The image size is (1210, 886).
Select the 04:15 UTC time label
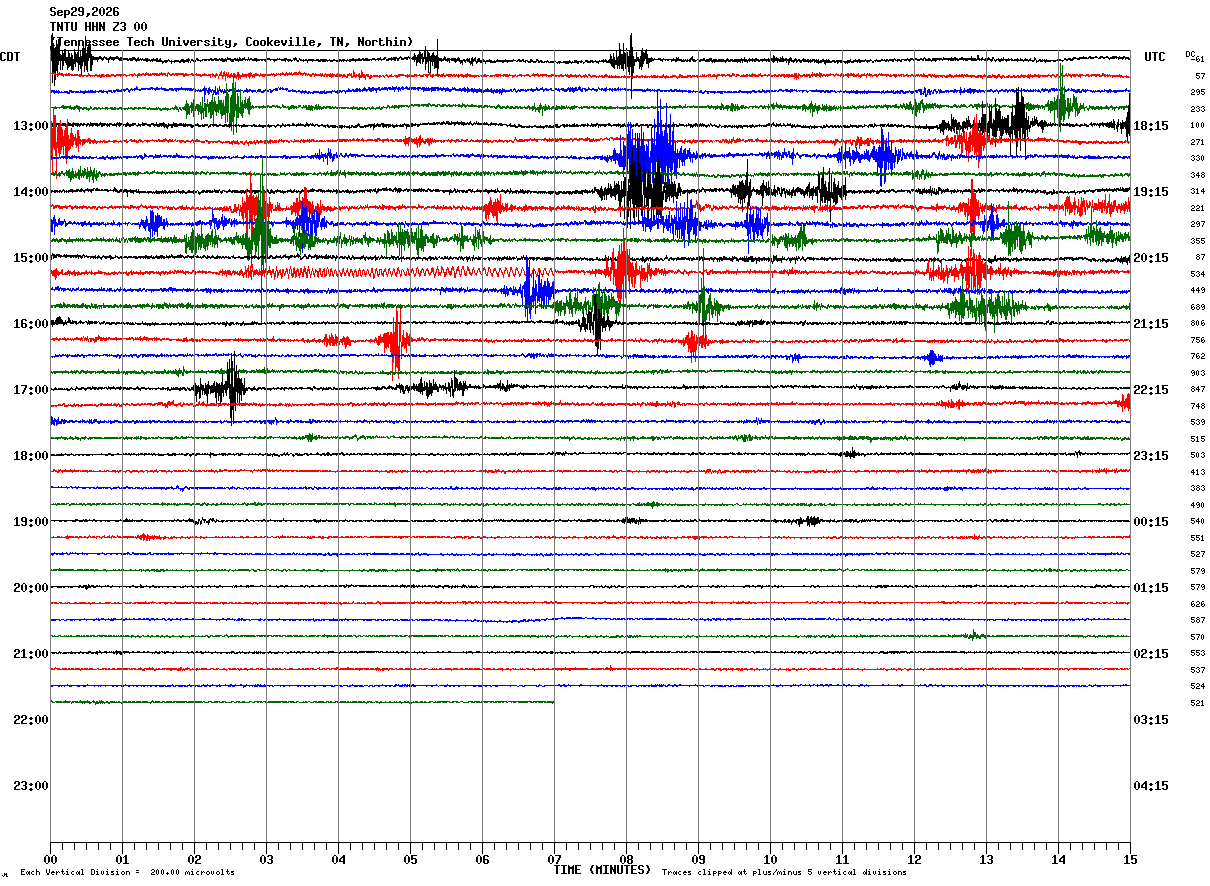point(1151,786)
